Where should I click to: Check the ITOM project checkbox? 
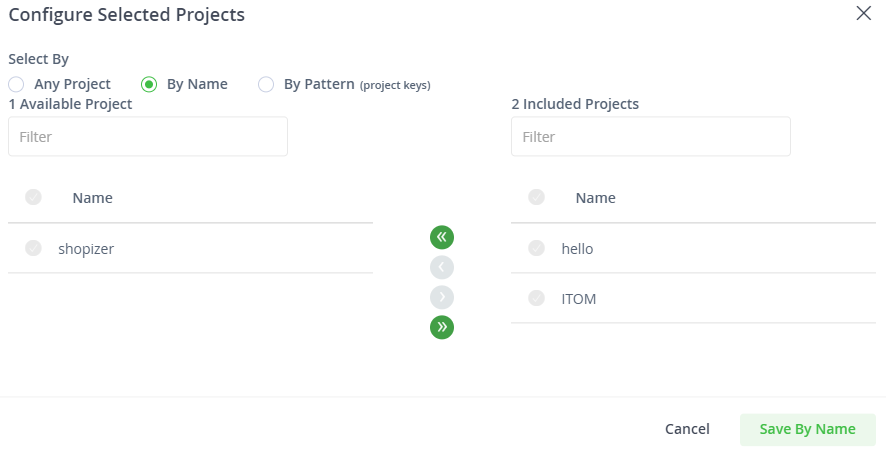(536, 298)
